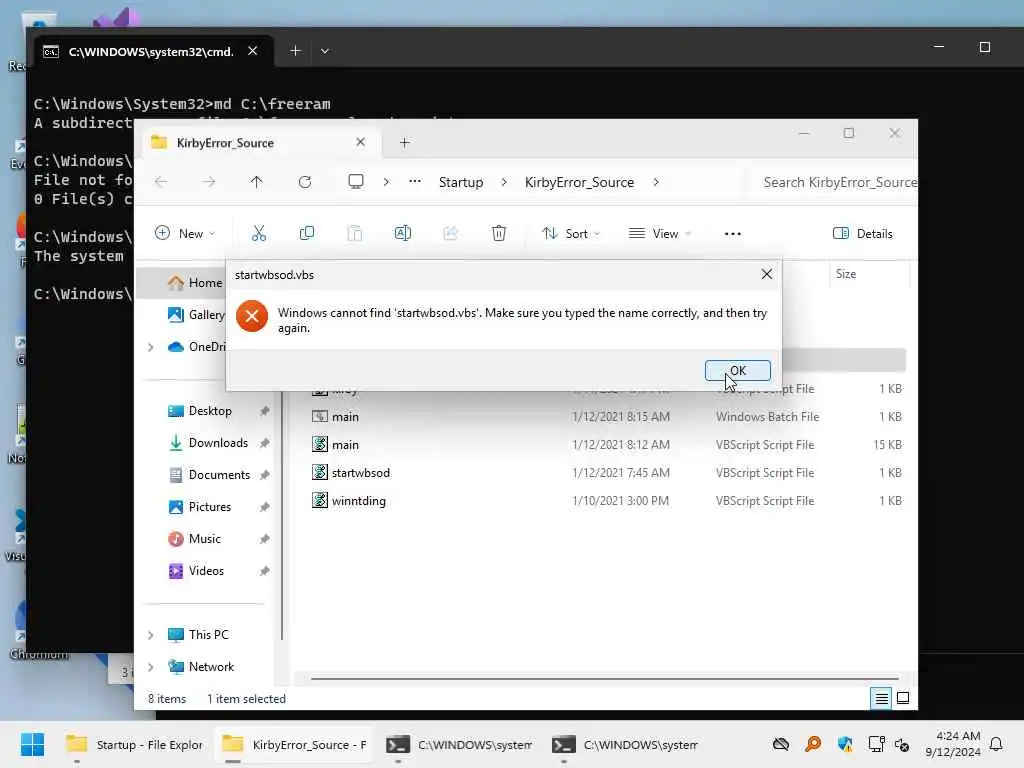
Task: Switch to KirbyError_Source taskbar item
Action: point(294,744)
